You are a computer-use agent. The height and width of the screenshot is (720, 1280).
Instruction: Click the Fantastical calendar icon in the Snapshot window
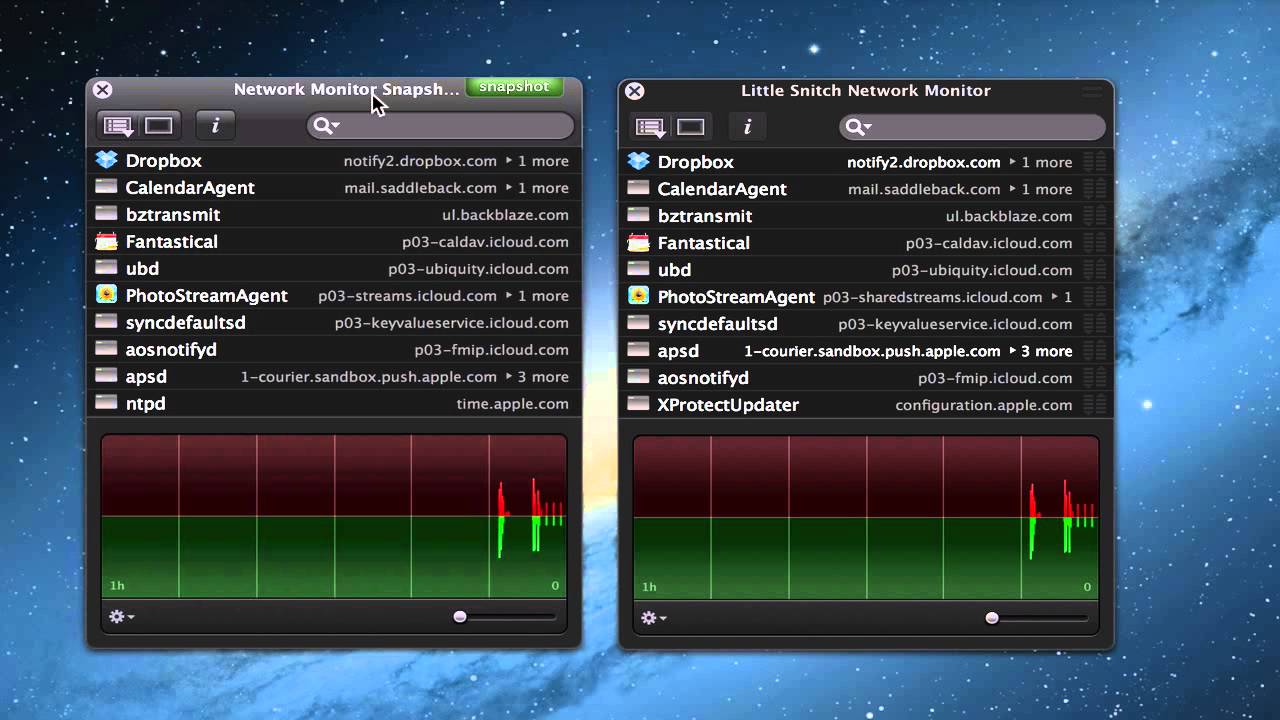click(107, 241)
